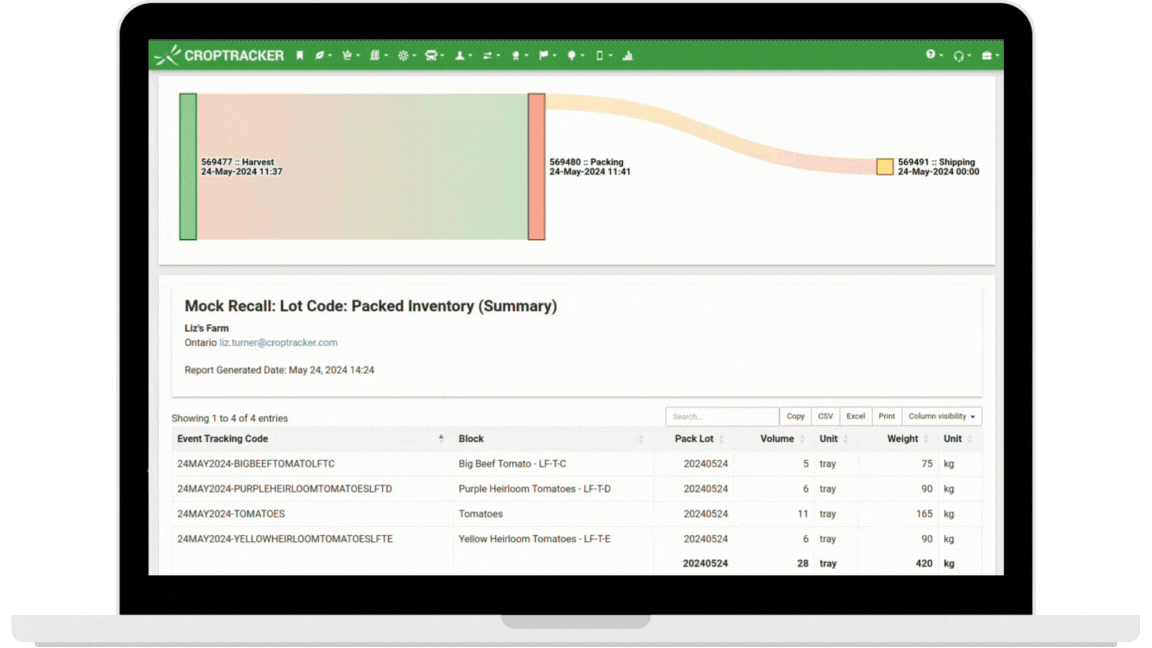Screen dimensions: 1152x648
Task: Sort by Pack Lot column arrows
Action: coord(721,439)
